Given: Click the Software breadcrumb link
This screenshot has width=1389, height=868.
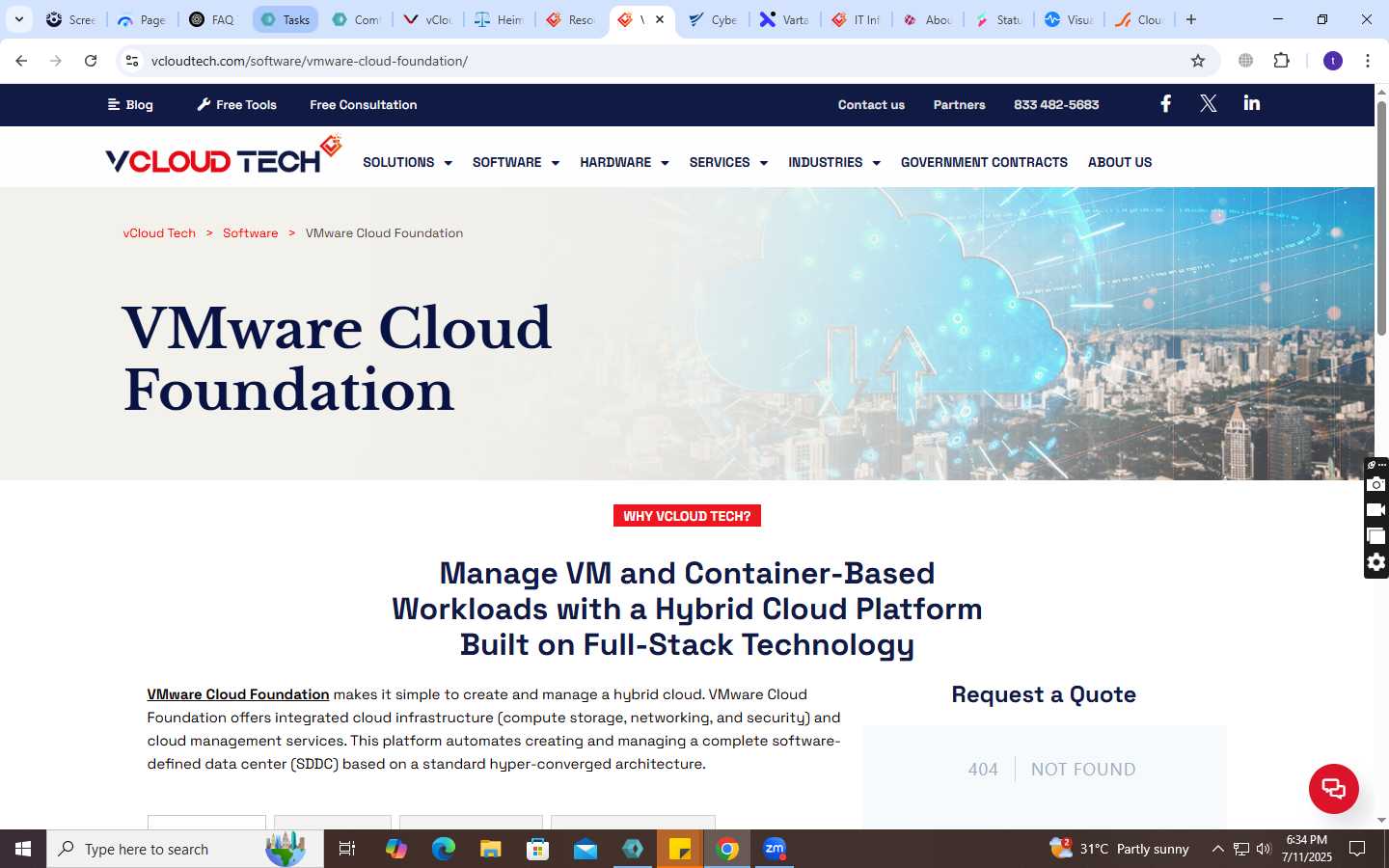Looking at the screenshot, I should [250, 232].
